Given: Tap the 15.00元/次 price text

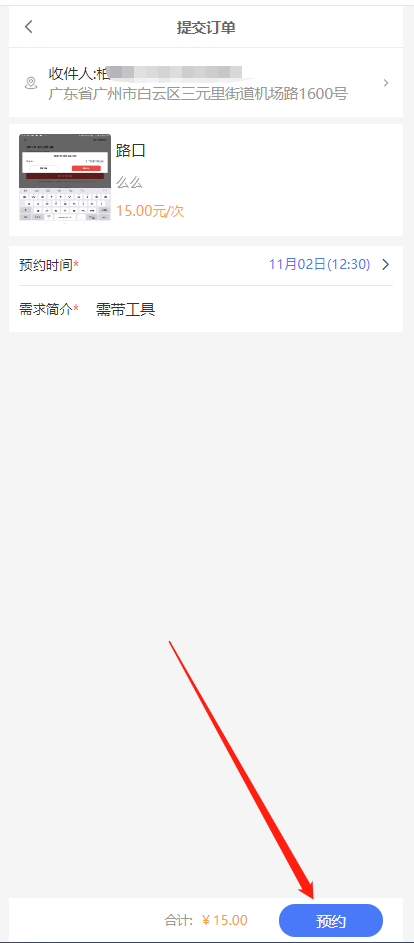Looking at the screenshot, I should [150, 211].
